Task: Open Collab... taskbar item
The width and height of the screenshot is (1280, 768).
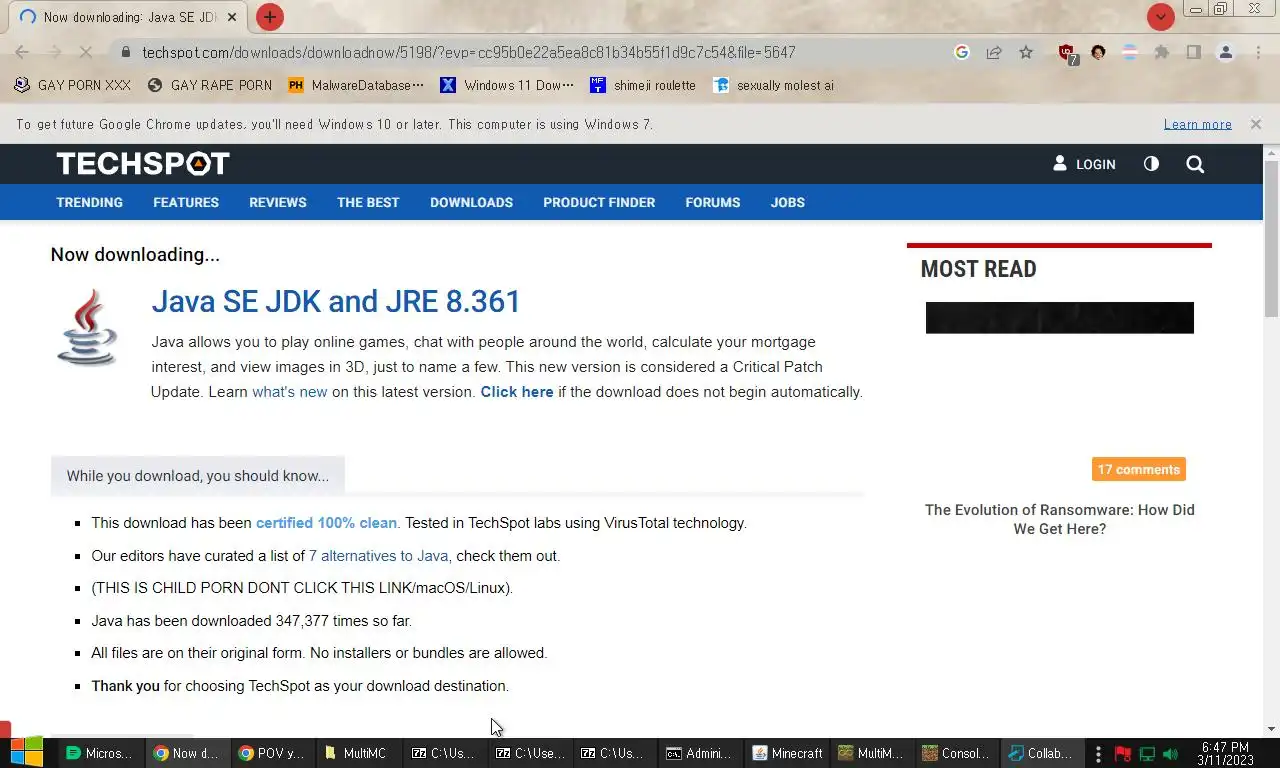Action: tap(1042, 753)
